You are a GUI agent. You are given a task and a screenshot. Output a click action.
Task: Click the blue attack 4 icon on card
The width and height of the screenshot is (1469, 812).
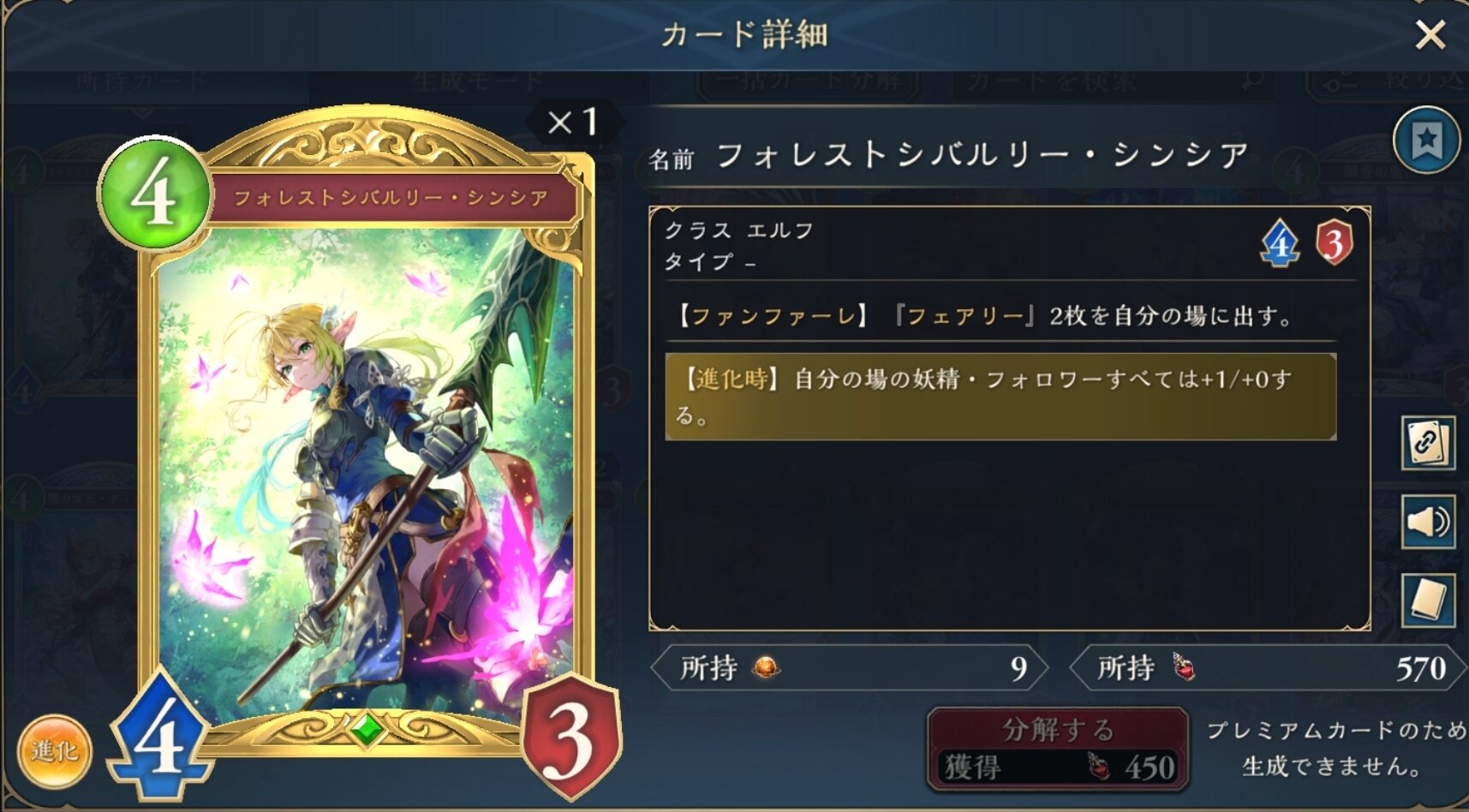(x=160, y=736)
